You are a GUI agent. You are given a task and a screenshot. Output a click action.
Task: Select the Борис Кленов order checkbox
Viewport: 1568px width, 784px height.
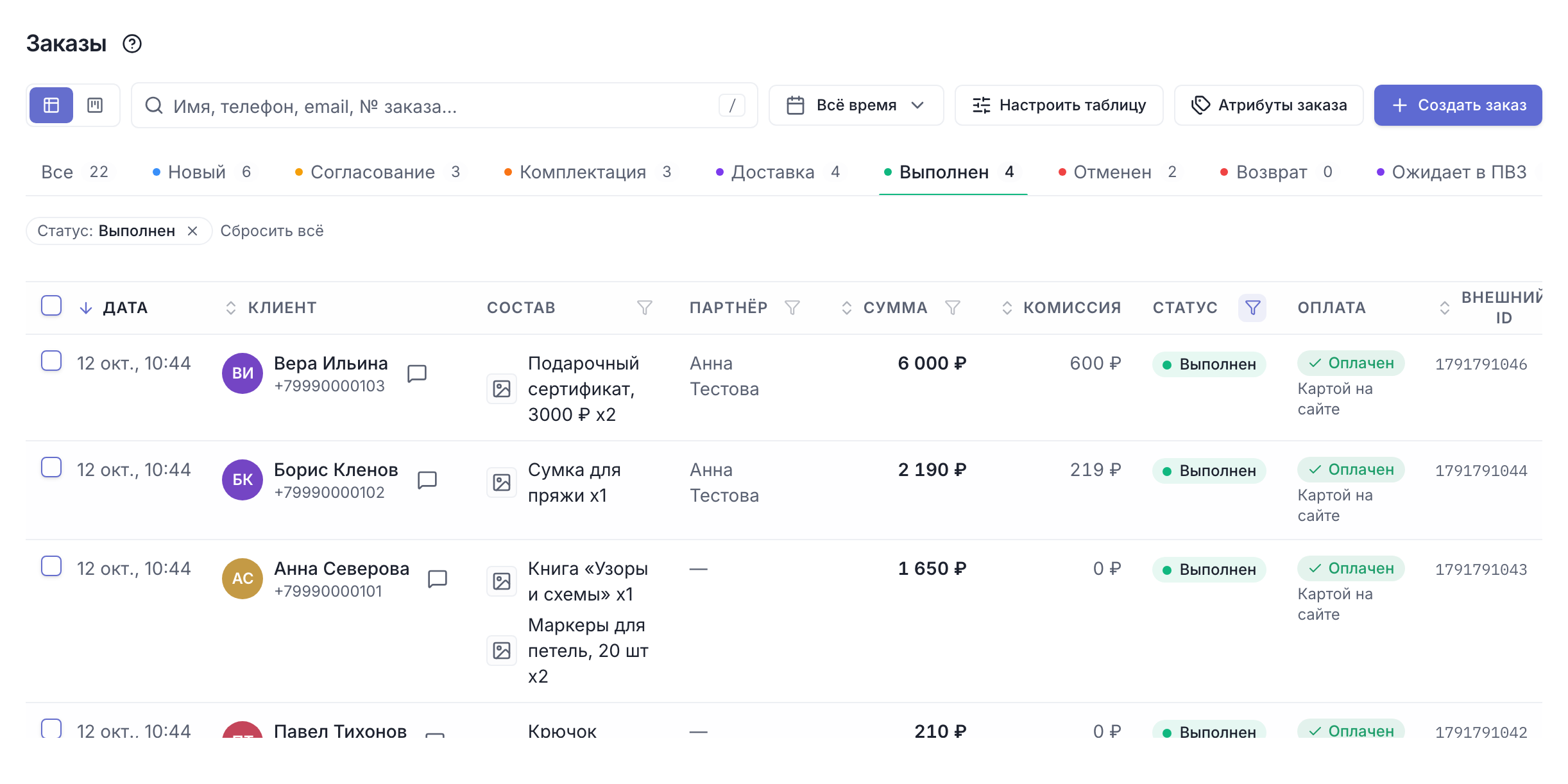(x=51, y=467)
